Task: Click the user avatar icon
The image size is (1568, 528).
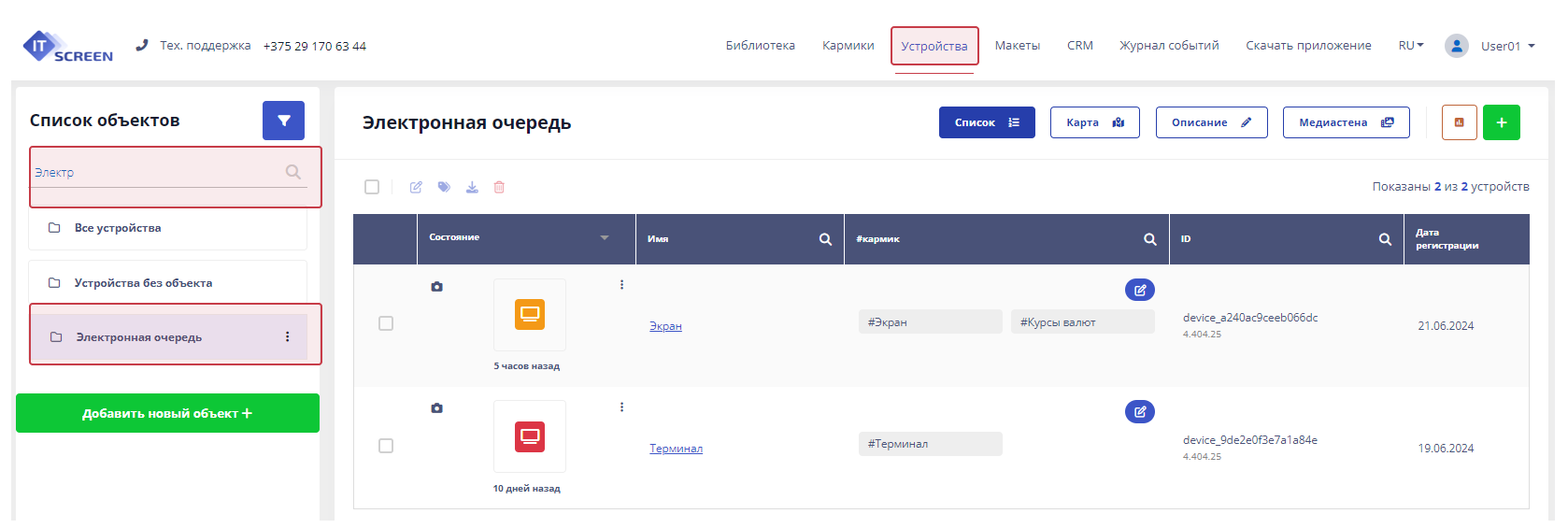Action: click(x=1457, y=46)
